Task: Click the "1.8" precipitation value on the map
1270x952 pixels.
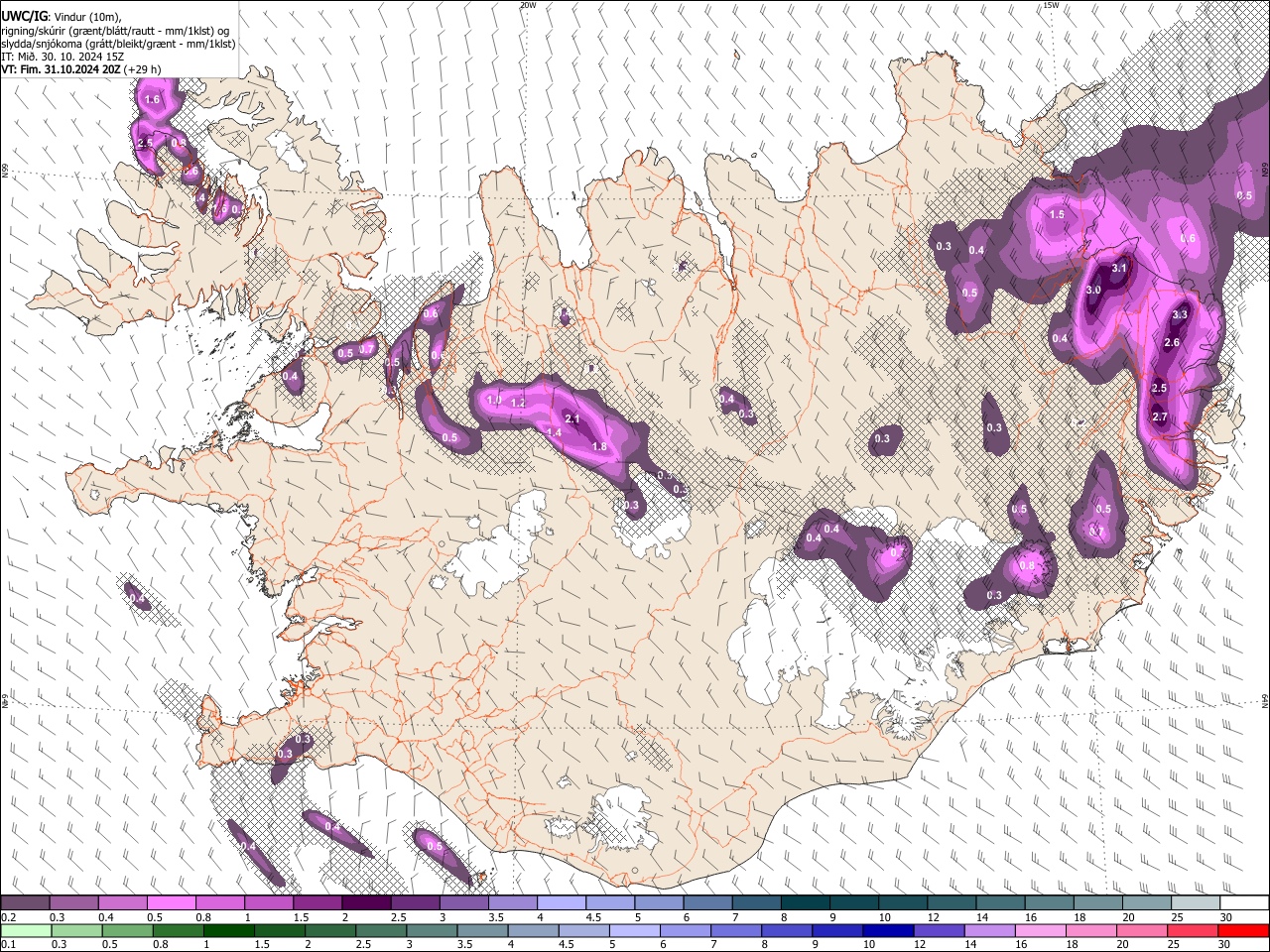Action: pos(598,447)
